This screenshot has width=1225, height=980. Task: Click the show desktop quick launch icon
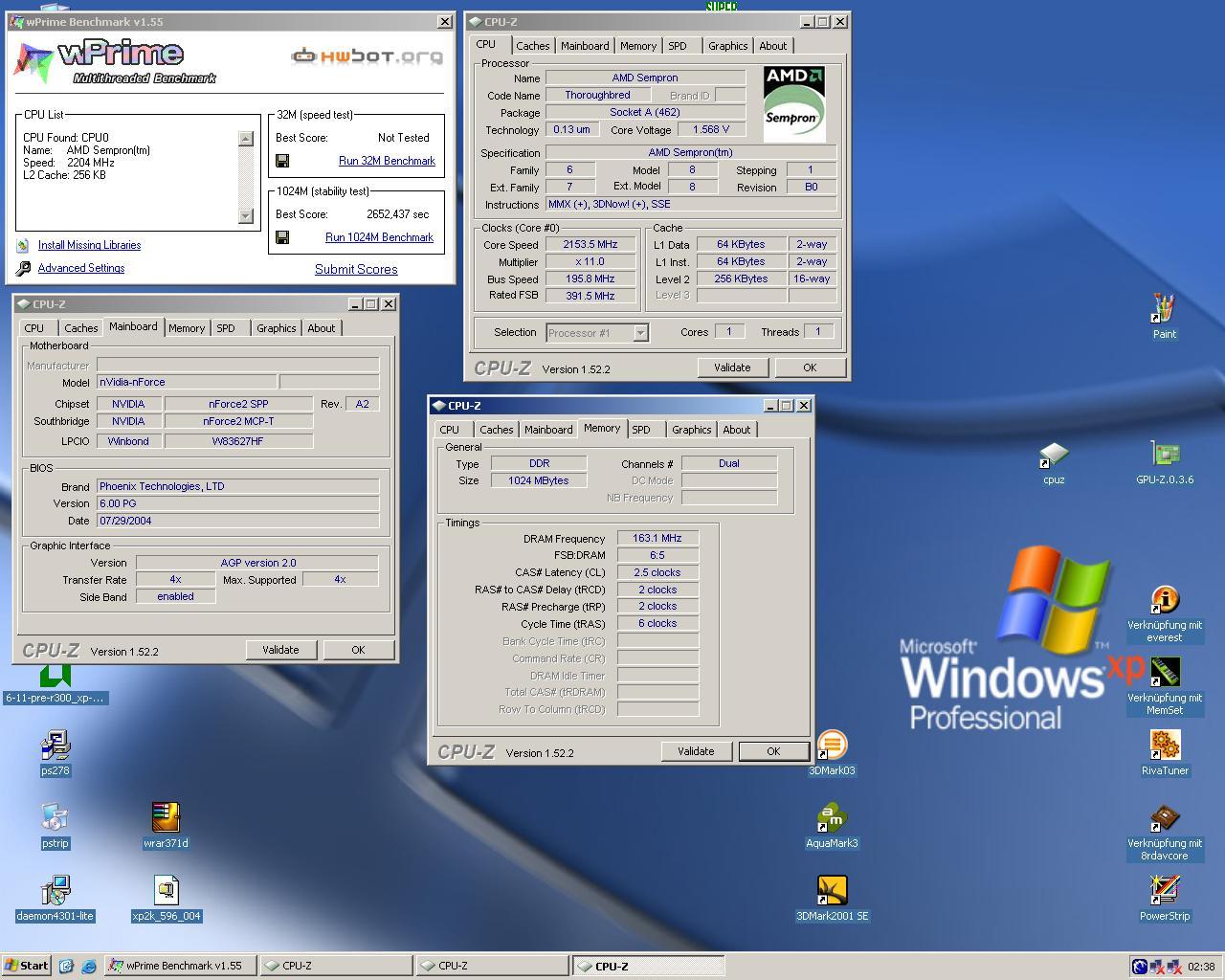pos(66,966)
